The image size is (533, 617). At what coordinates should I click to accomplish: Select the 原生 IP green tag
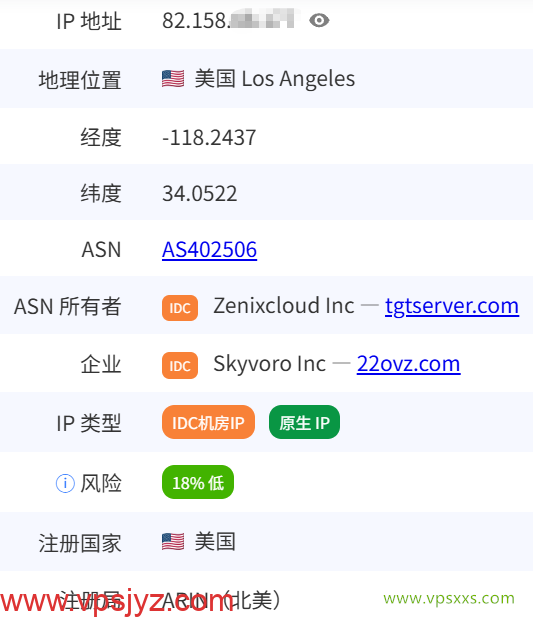coord(304,422)
